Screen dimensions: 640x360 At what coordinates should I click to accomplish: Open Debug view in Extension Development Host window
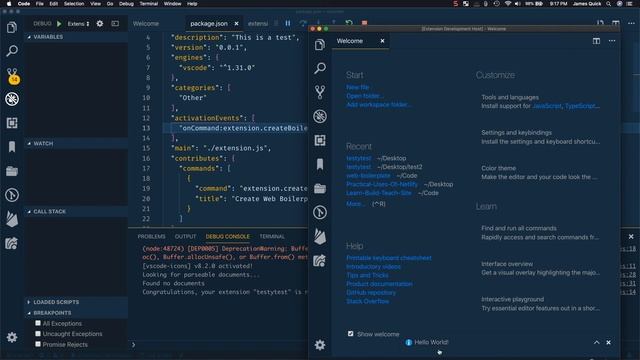tap(320, 116)
